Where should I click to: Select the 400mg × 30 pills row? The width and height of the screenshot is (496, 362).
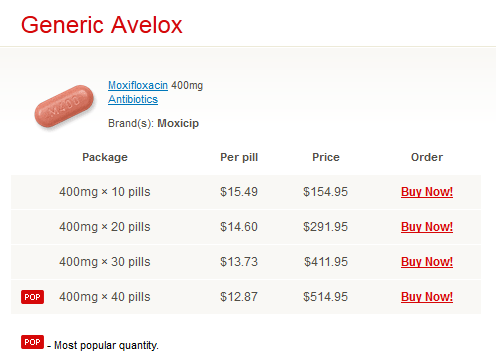(246, 262)
